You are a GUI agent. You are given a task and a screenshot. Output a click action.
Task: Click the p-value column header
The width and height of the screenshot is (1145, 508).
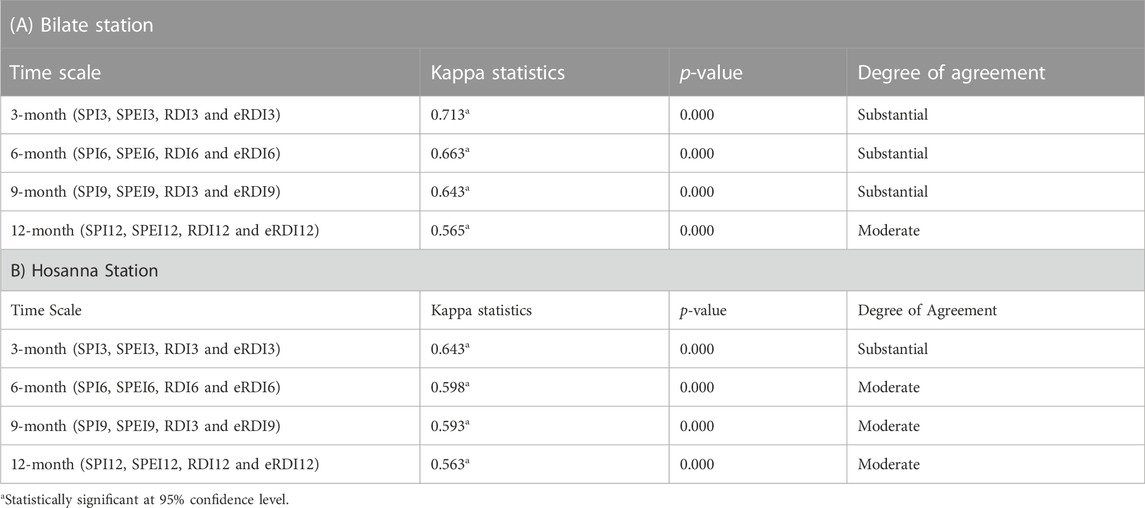[711, 73]
